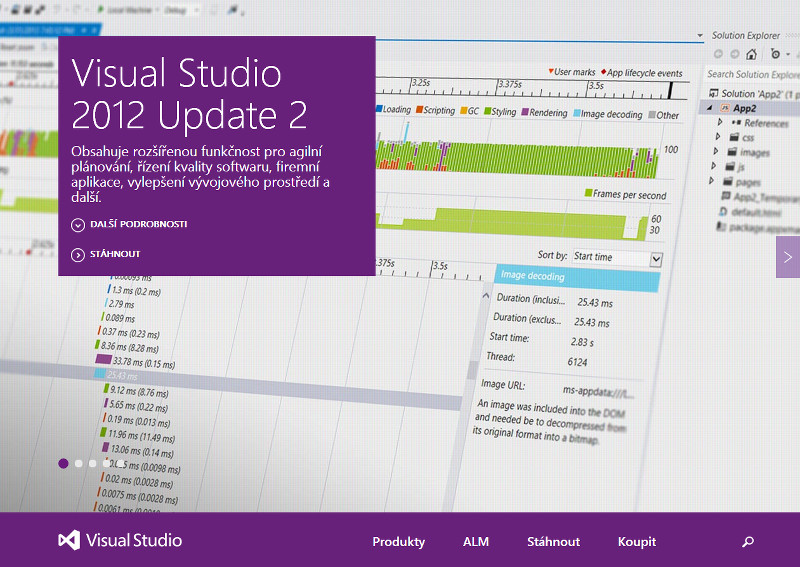Open the Produkty menu
The image size is (800, 567).
398,541
